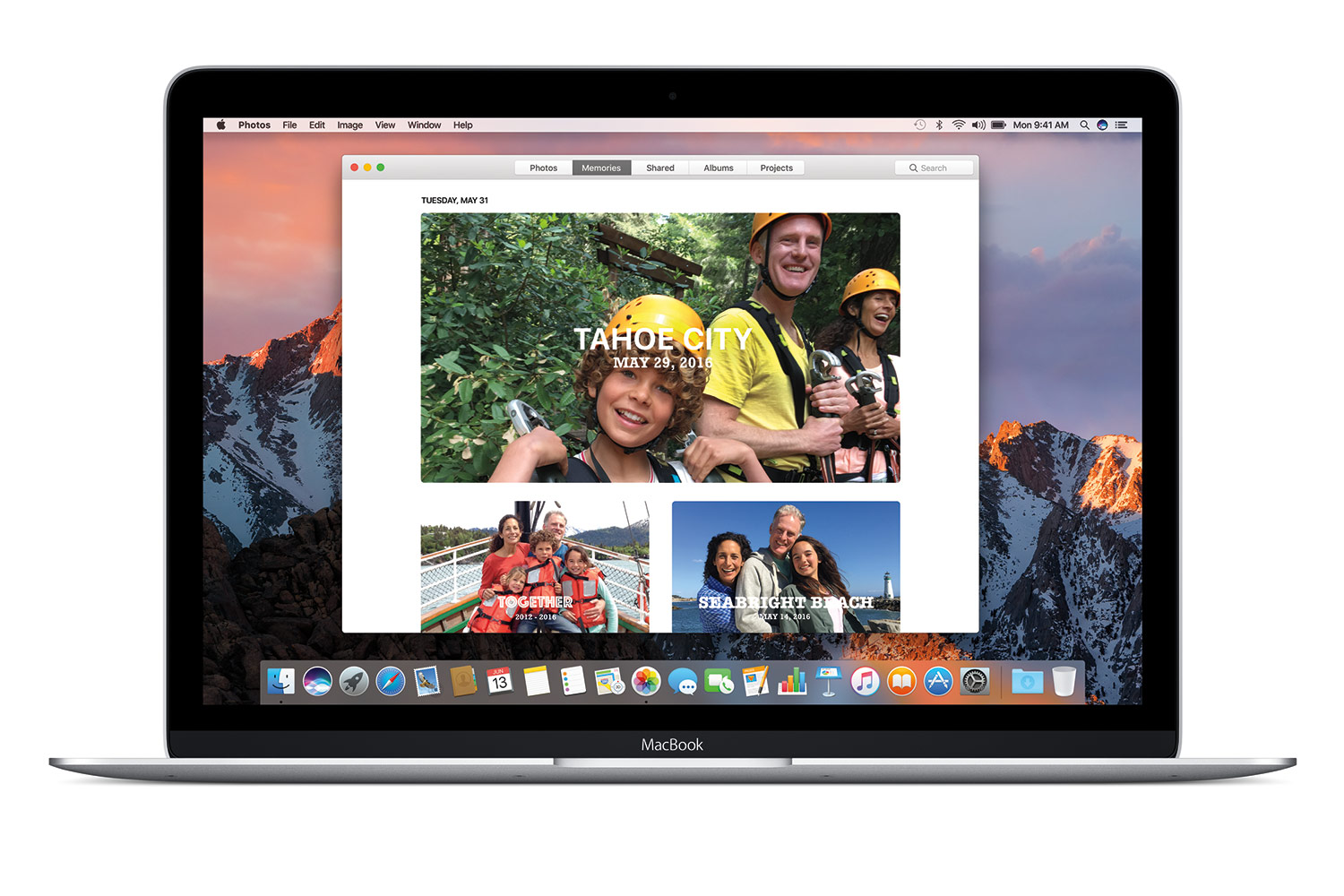
Task: Open Safari compass icon in dock
Action: click(x=391, y=681)
